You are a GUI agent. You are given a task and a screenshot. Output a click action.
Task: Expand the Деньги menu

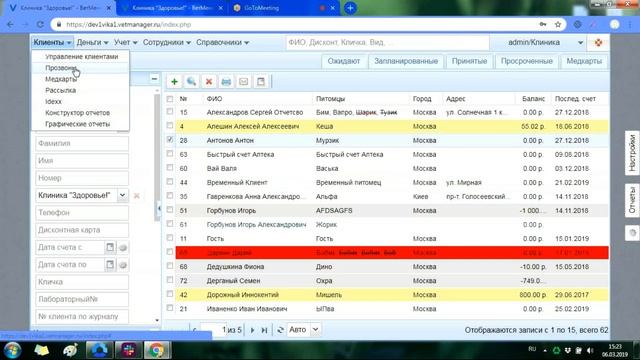click(92, 42)
